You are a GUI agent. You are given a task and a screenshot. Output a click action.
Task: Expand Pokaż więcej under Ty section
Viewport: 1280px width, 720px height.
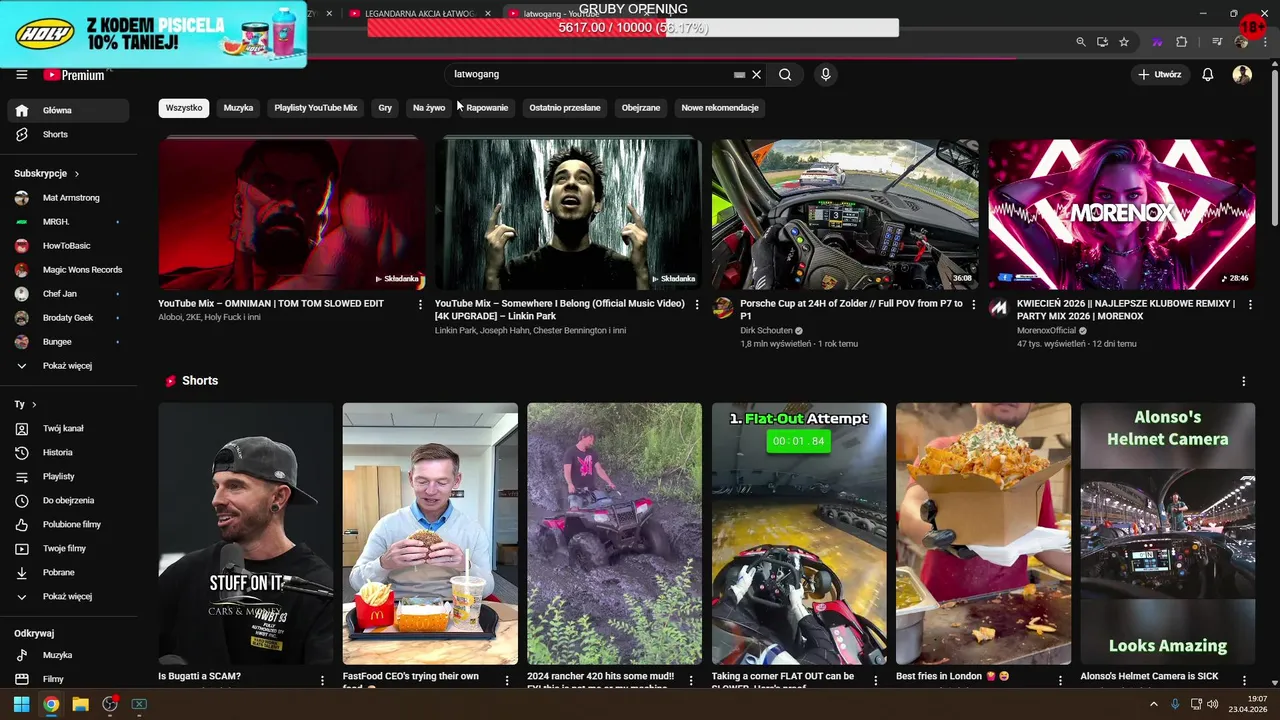68,597
